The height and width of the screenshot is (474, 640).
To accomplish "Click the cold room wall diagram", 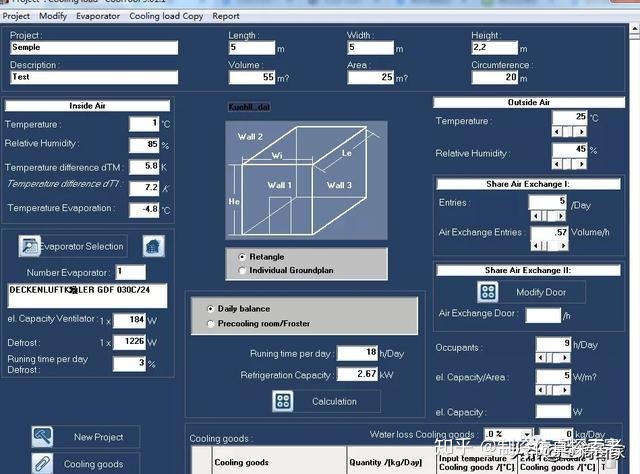I will 306,180.
